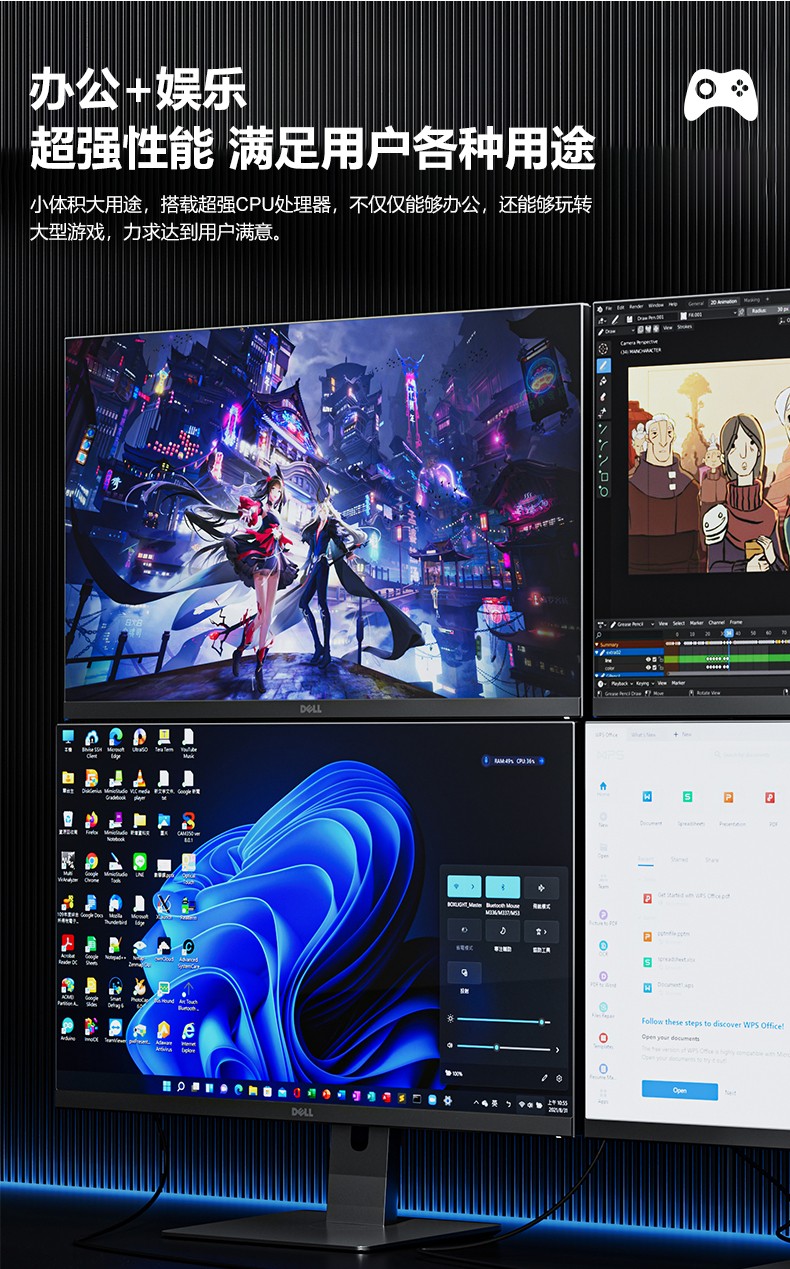Click Templates in WPS sidebar
The width and height of the screenshot is (790, 1269).
click(603, 1039)
